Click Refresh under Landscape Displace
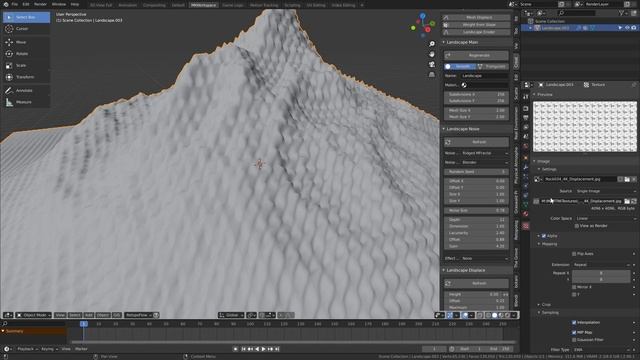640x360 pixels. click(476, 283)
